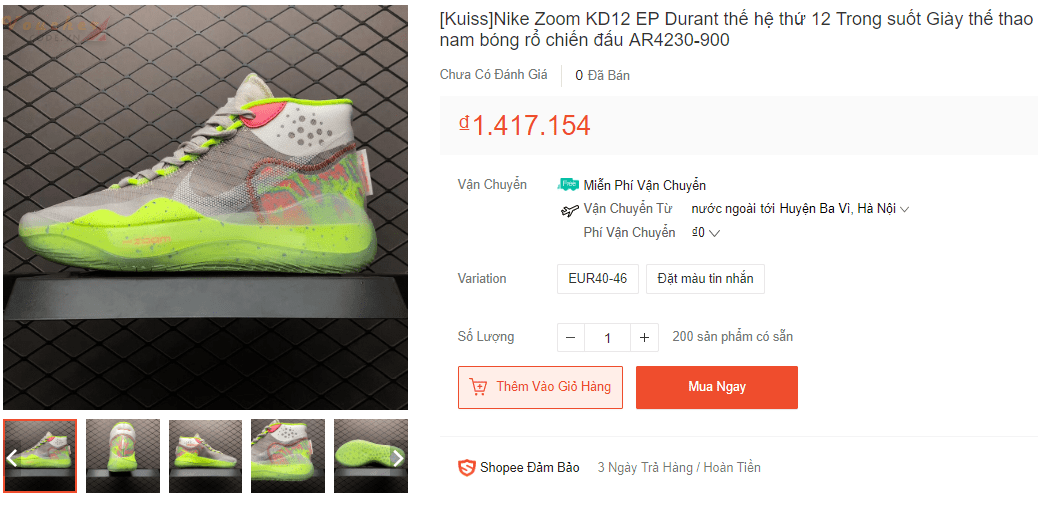Open the heel-view shoe thumbnail
This screenshot has height=515, width=1063.
[x=123, y=455]
